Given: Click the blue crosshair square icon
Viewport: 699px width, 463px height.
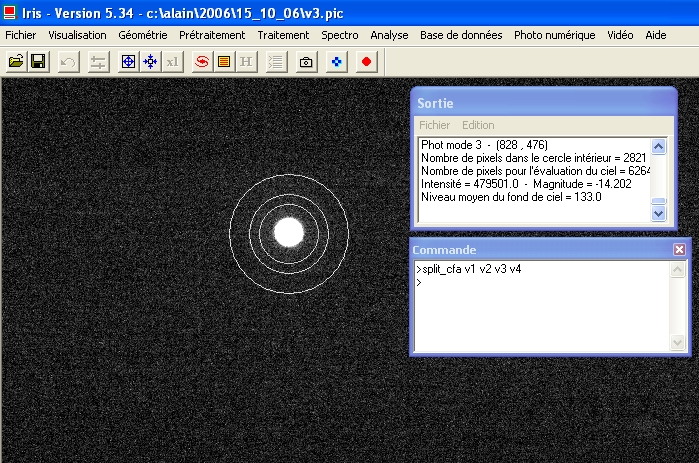Looking at the screenshot, I should pyautogui.click(x=128, y=61).
